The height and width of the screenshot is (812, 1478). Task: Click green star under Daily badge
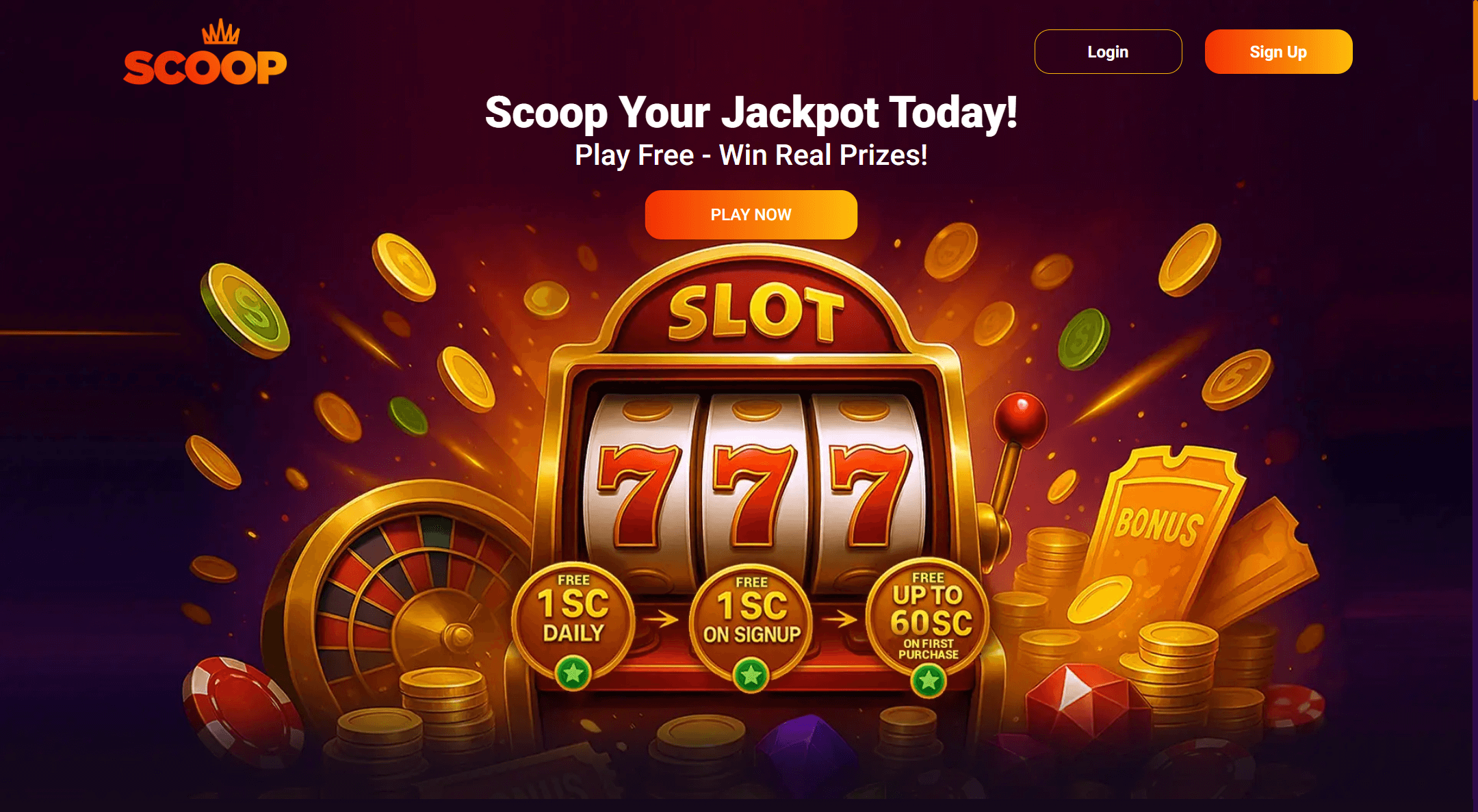coord(573,674)
